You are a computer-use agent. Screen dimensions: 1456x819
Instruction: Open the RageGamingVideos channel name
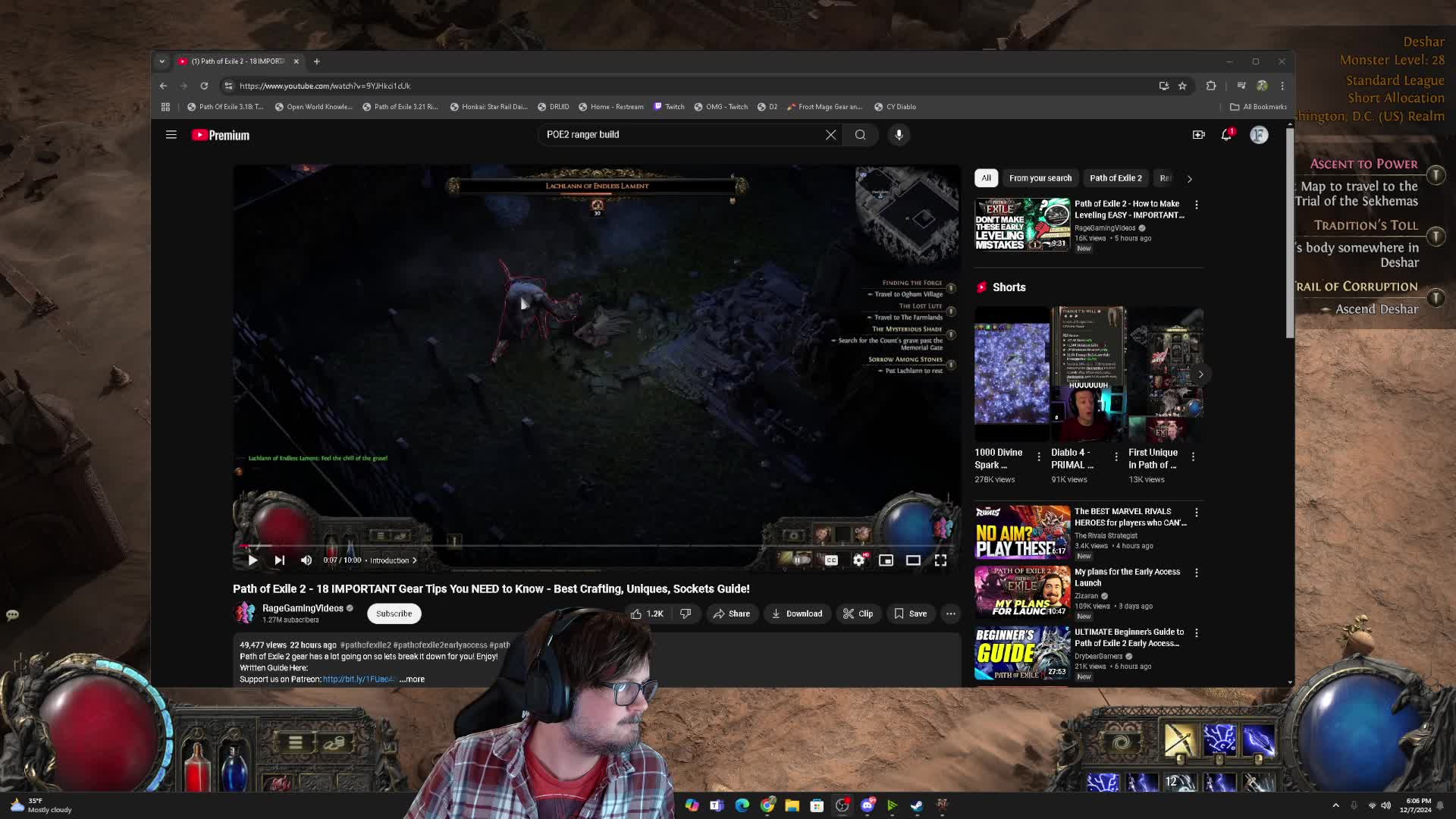[303, 608]
